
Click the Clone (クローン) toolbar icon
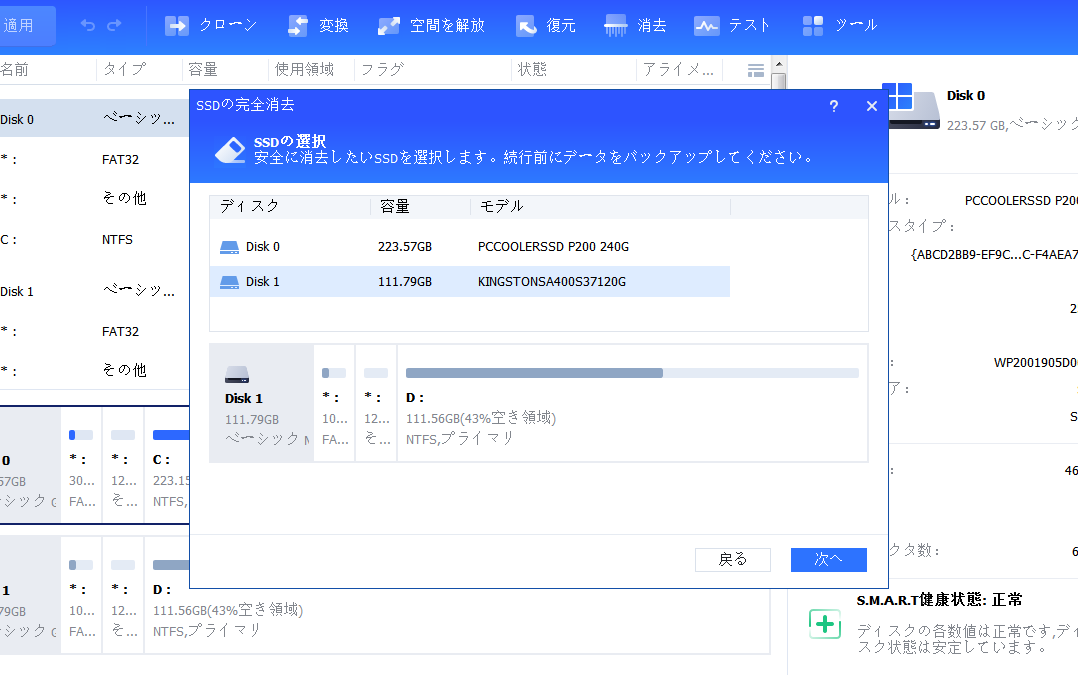[177, 25]
